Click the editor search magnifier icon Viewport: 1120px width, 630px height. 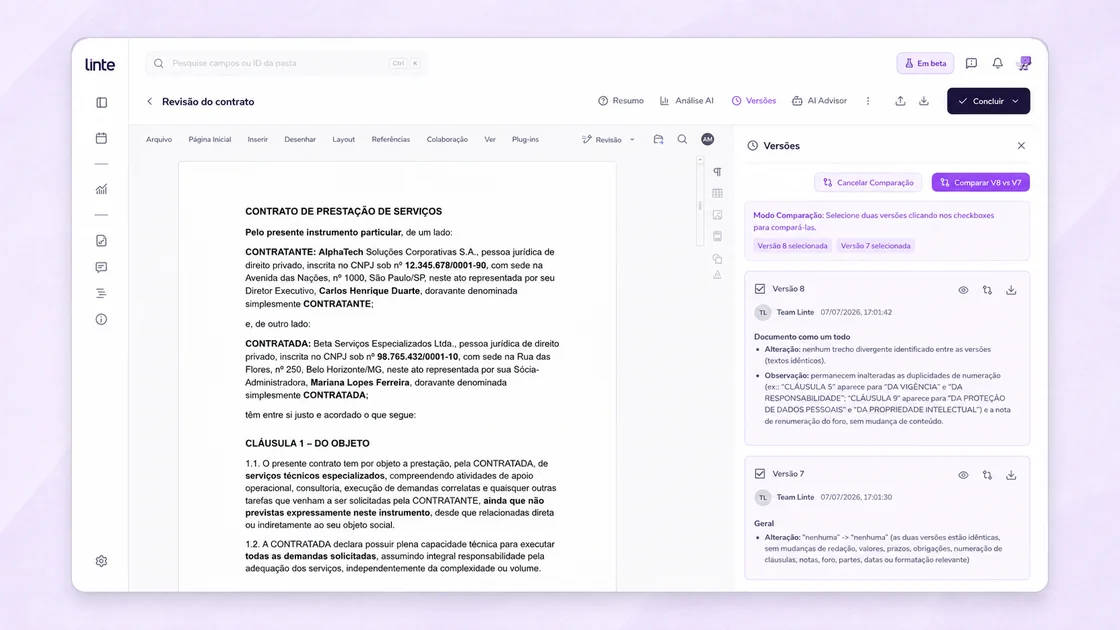point(682,139)
